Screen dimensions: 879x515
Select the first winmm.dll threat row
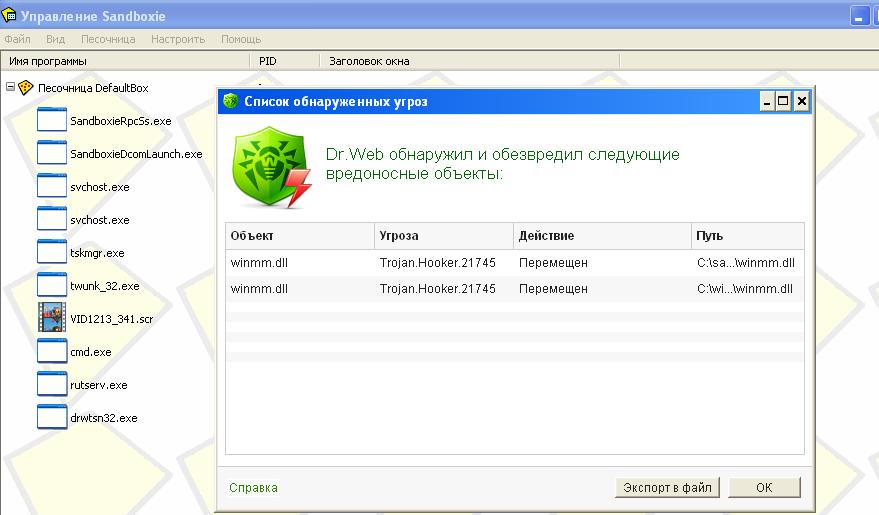click(400, 262)
